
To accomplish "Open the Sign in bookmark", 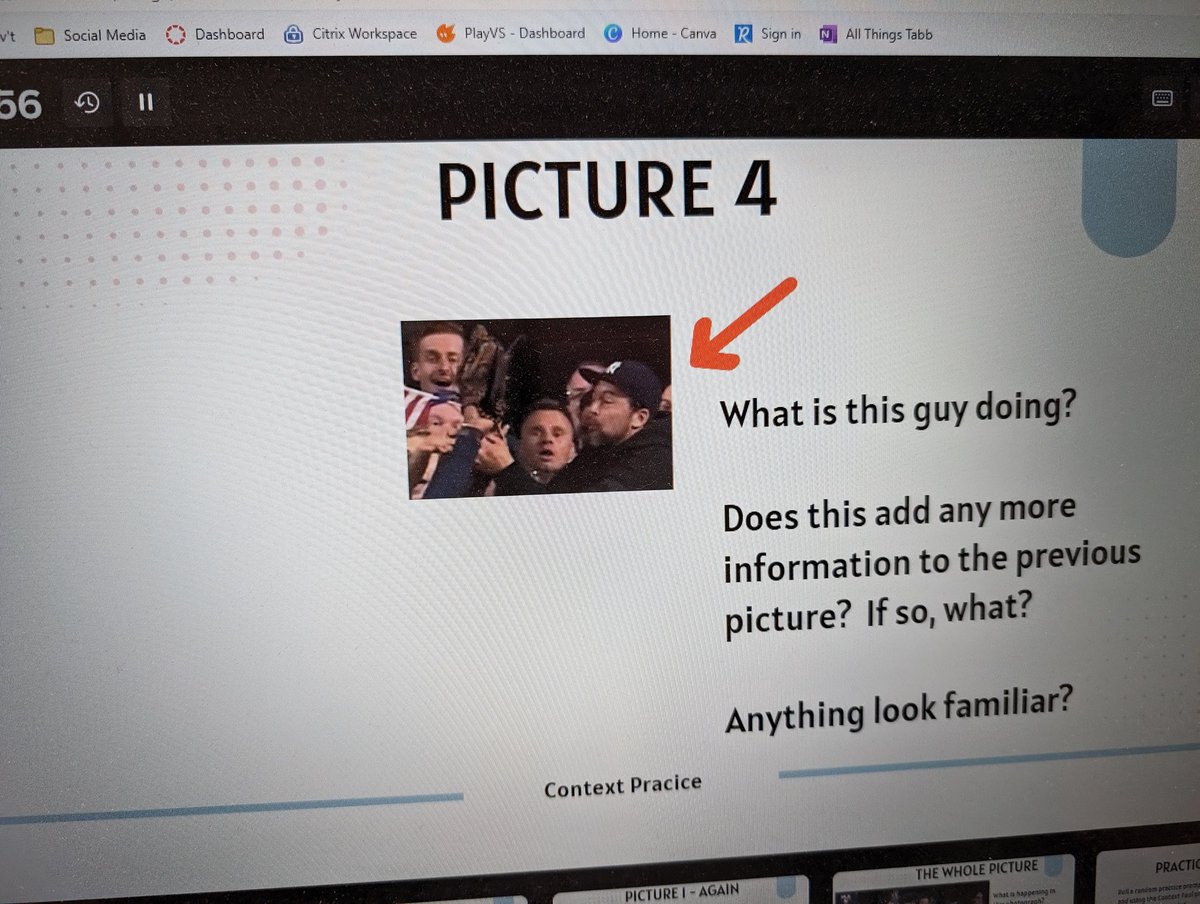I will coord(767,34).
